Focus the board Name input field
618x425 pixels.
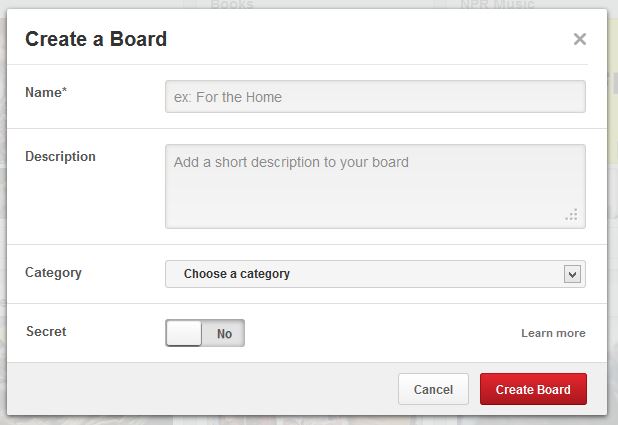[375, 97]
